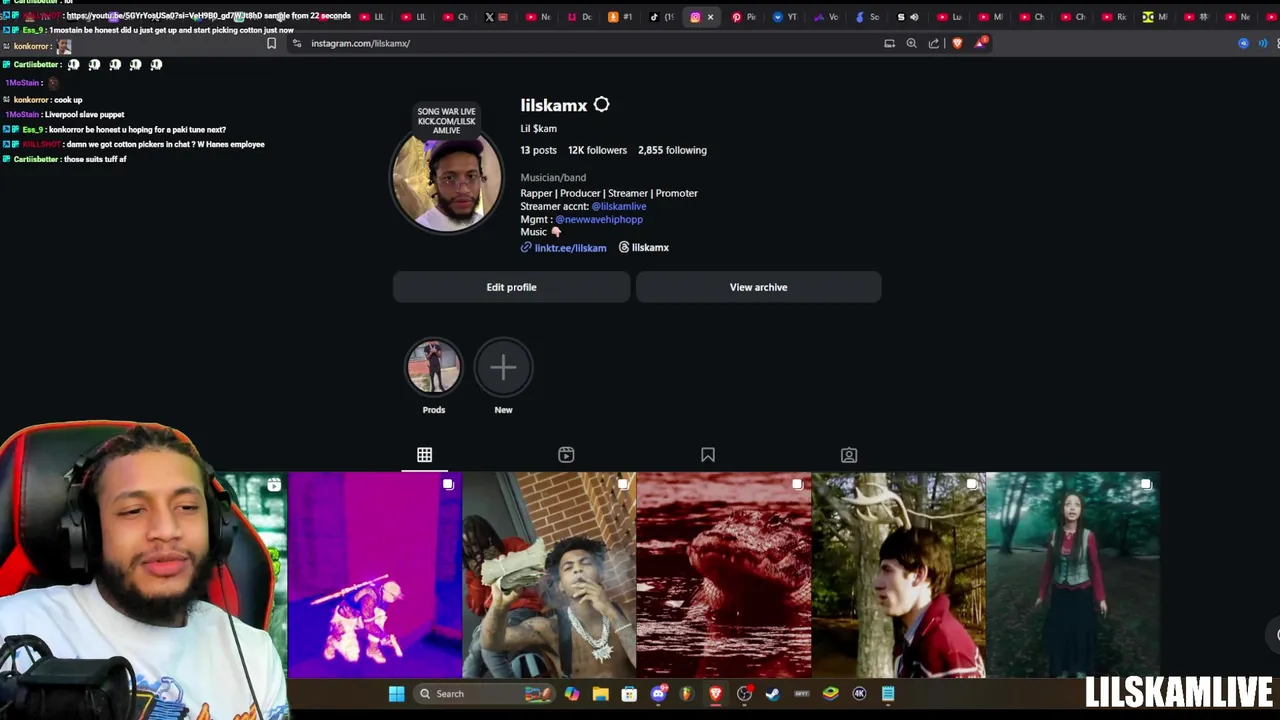This screenshot has height=720, width=1280.
Task: Open the linktr.ee/lilskam link
Action: point(570,248)
